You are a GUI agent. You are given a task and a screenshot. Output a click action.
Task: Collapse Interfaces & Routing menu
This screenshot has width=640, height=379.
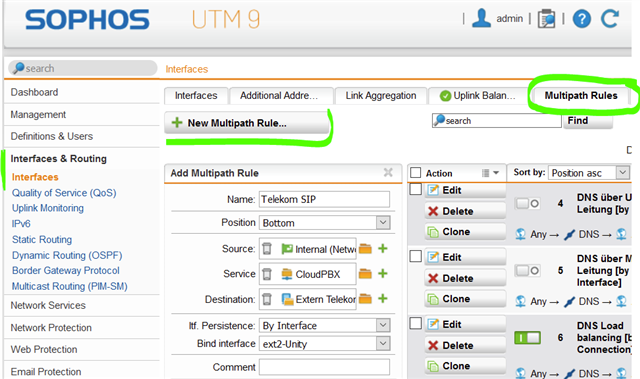58,158
